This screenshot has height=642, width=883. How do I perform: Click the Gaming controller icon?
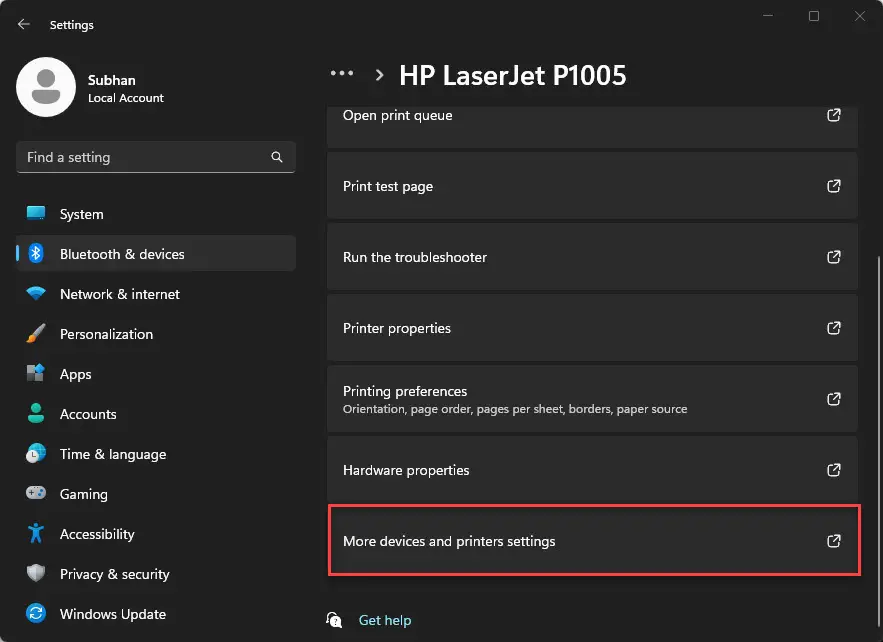pos(36,493)
